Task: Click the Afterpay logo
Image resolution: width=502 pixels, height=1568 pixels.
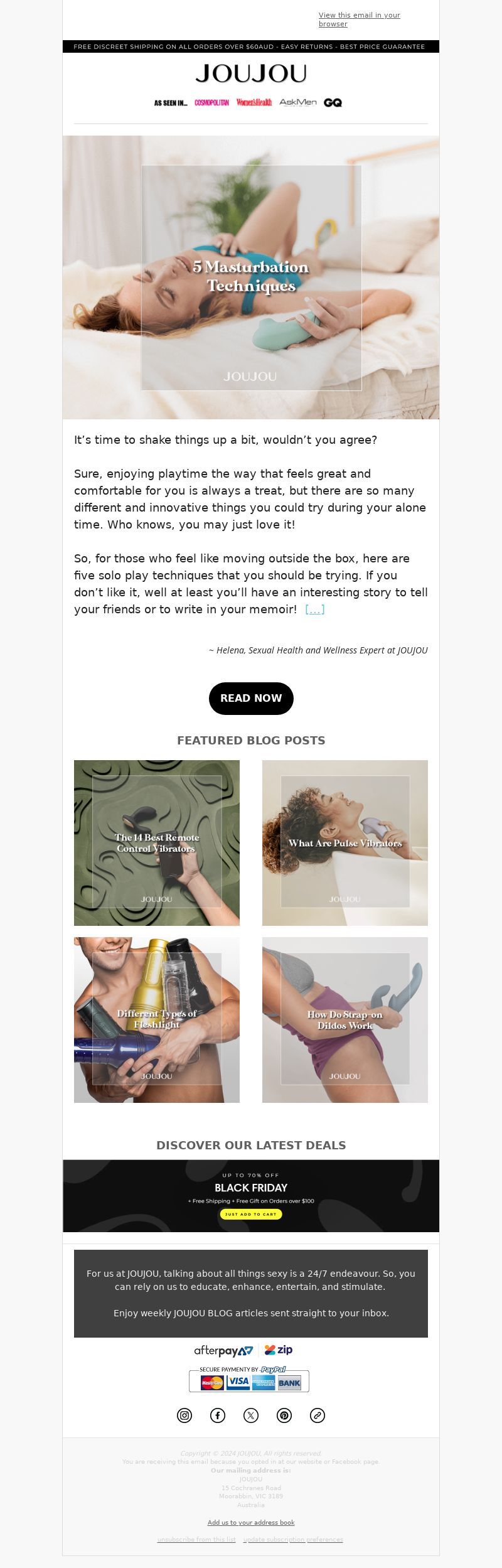Action: click(223, 1350)
